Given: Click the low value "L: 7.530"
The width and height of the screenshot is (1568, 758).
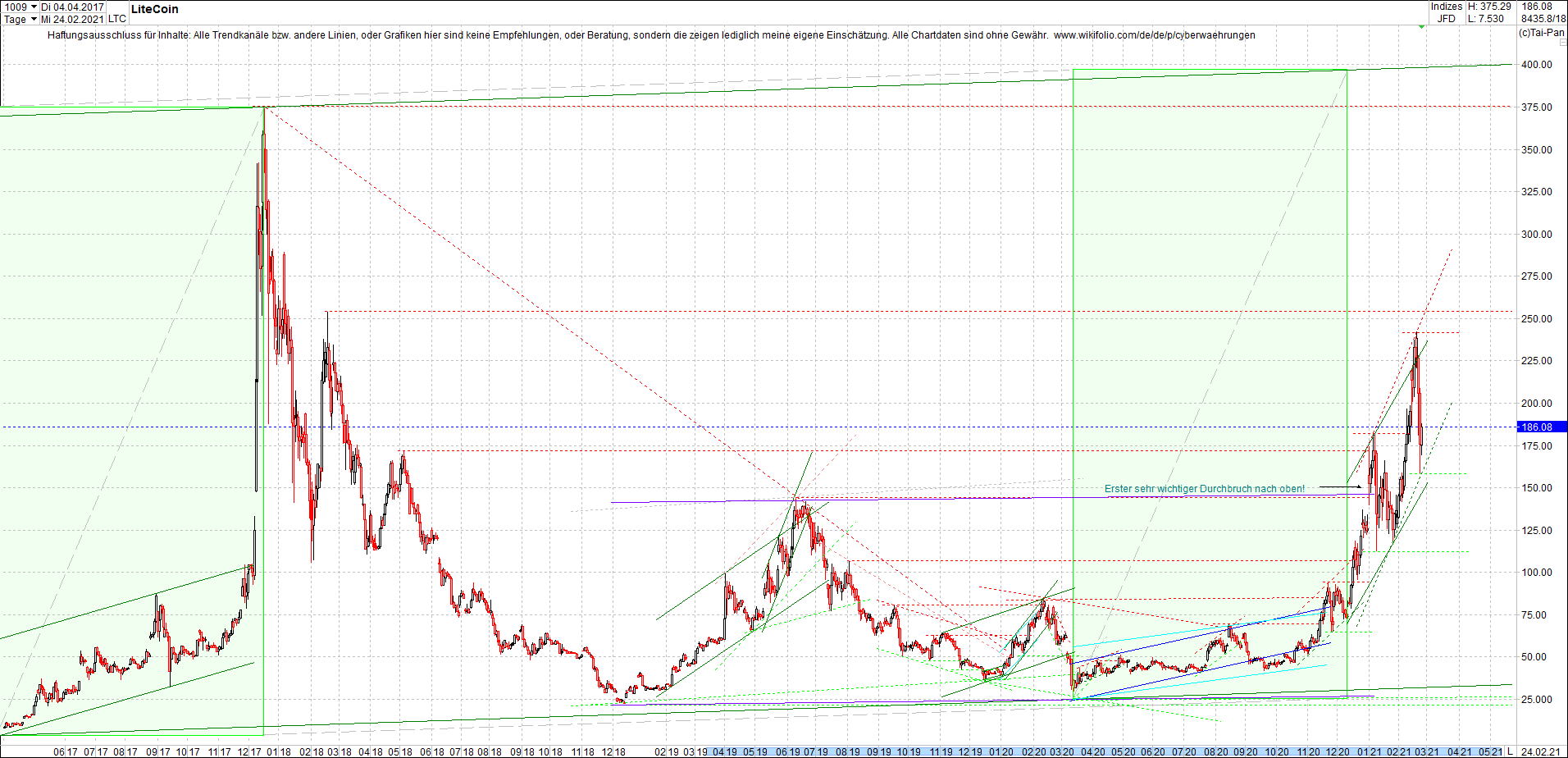Looking at the screenshot, I should click(1486, 18).
